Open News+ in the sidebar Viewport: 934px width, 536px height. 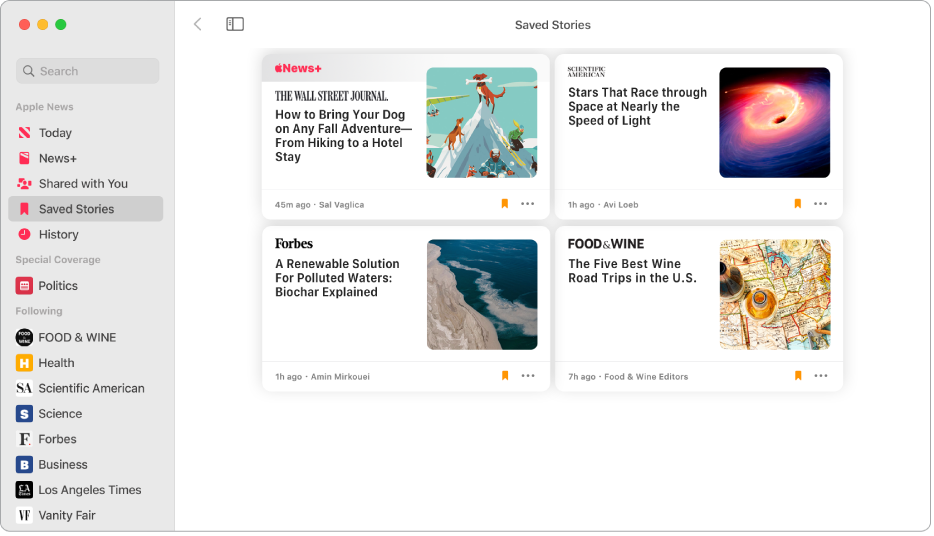click(86, 158)
